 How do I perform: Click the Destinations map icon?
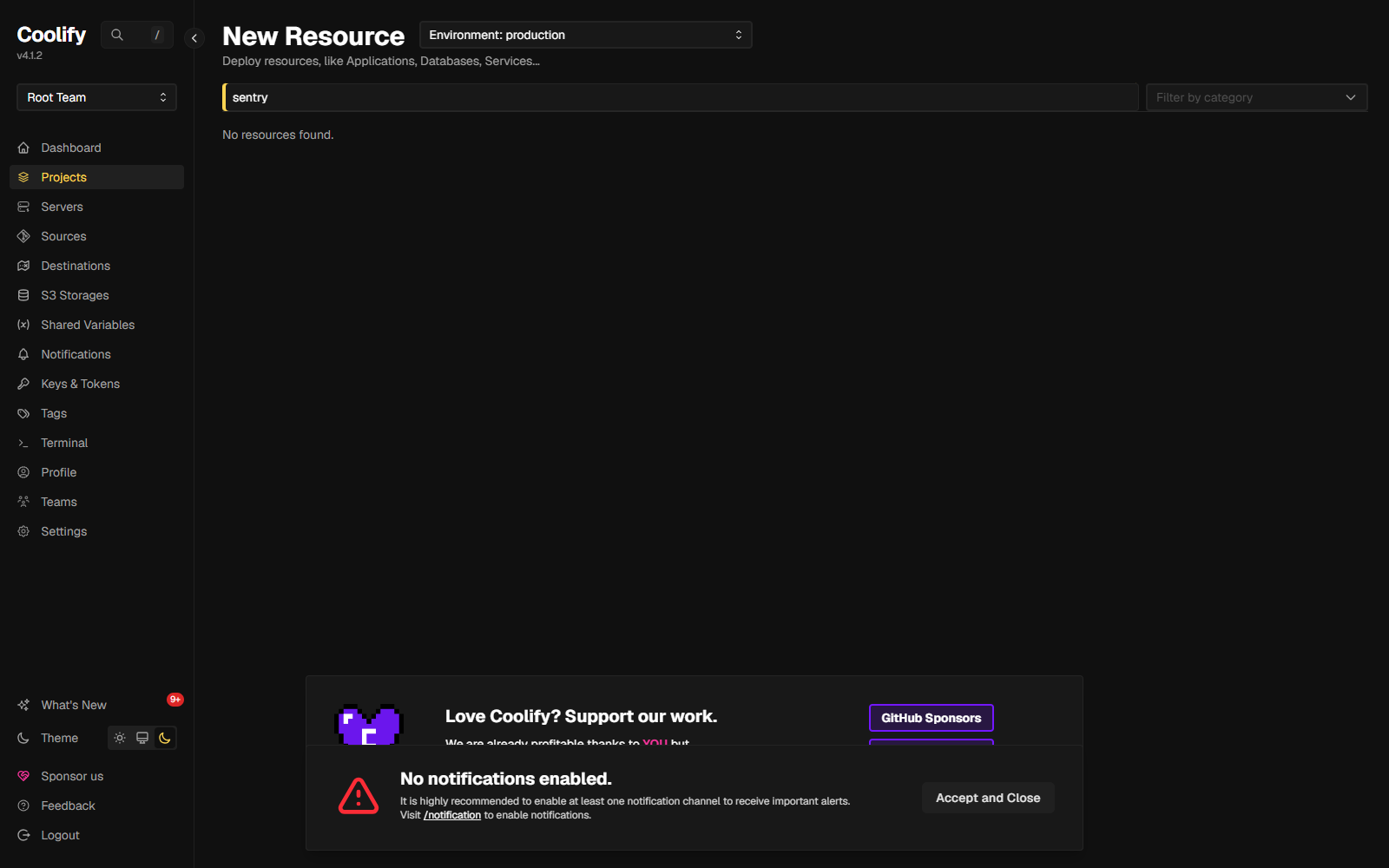(x=23, y=266)
